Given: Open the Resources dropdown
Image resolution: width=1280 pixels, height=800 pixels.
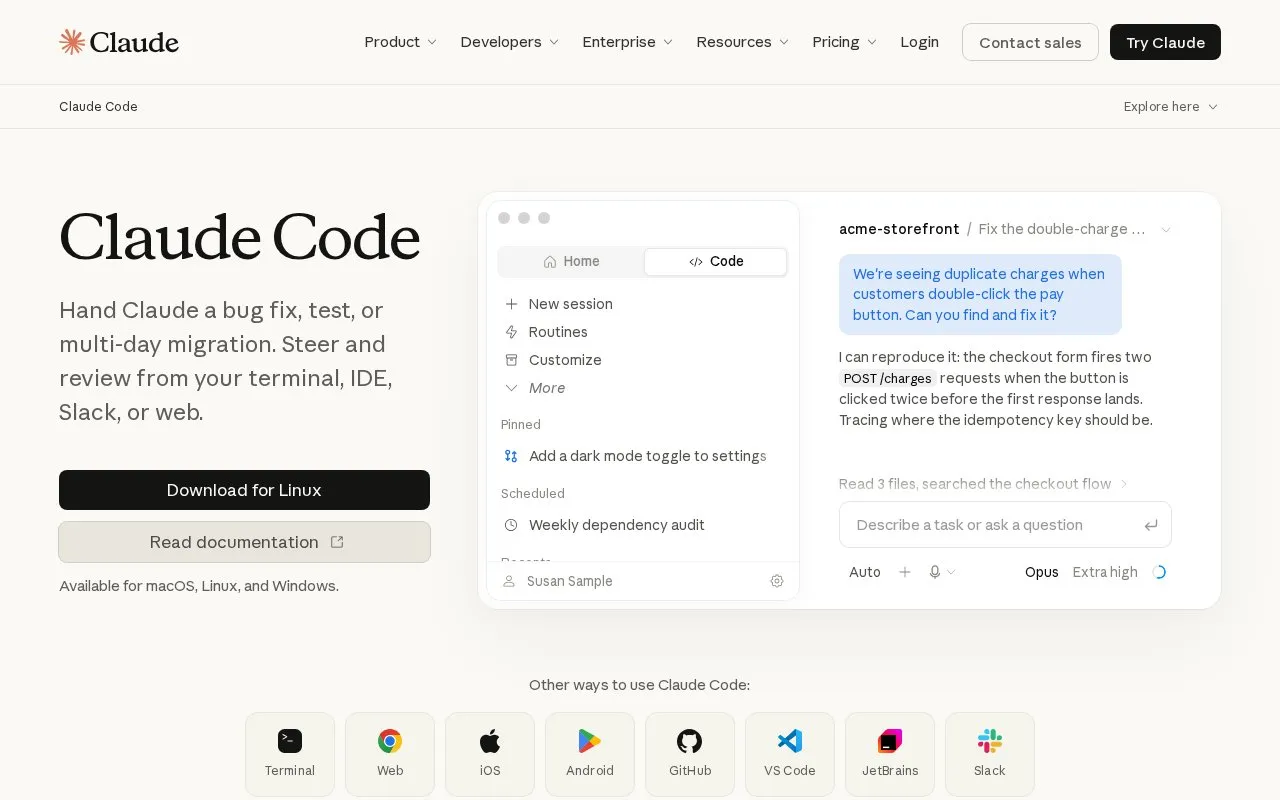Looking at the screenshot, I should [743, 42].
